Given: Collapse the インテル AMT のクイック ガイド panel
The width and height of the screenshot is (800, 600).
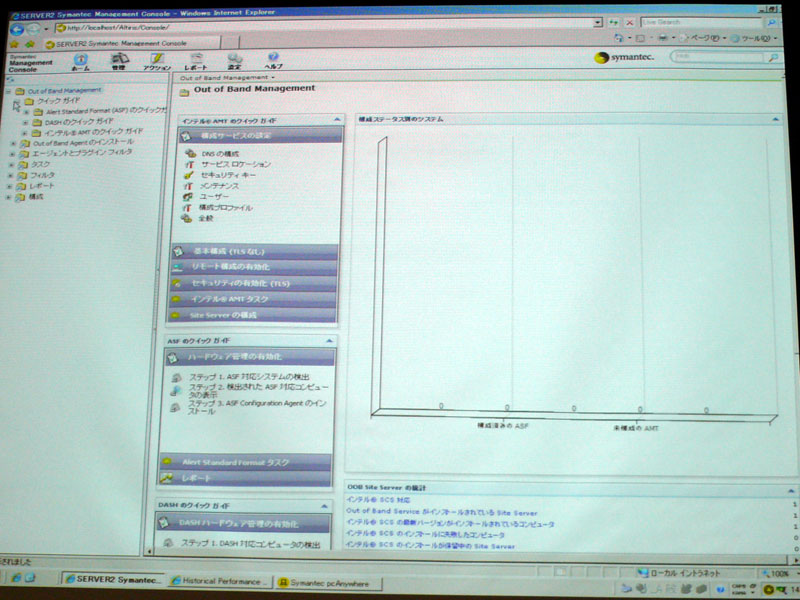Looking at the screenshot, I should tap(337, 119).
